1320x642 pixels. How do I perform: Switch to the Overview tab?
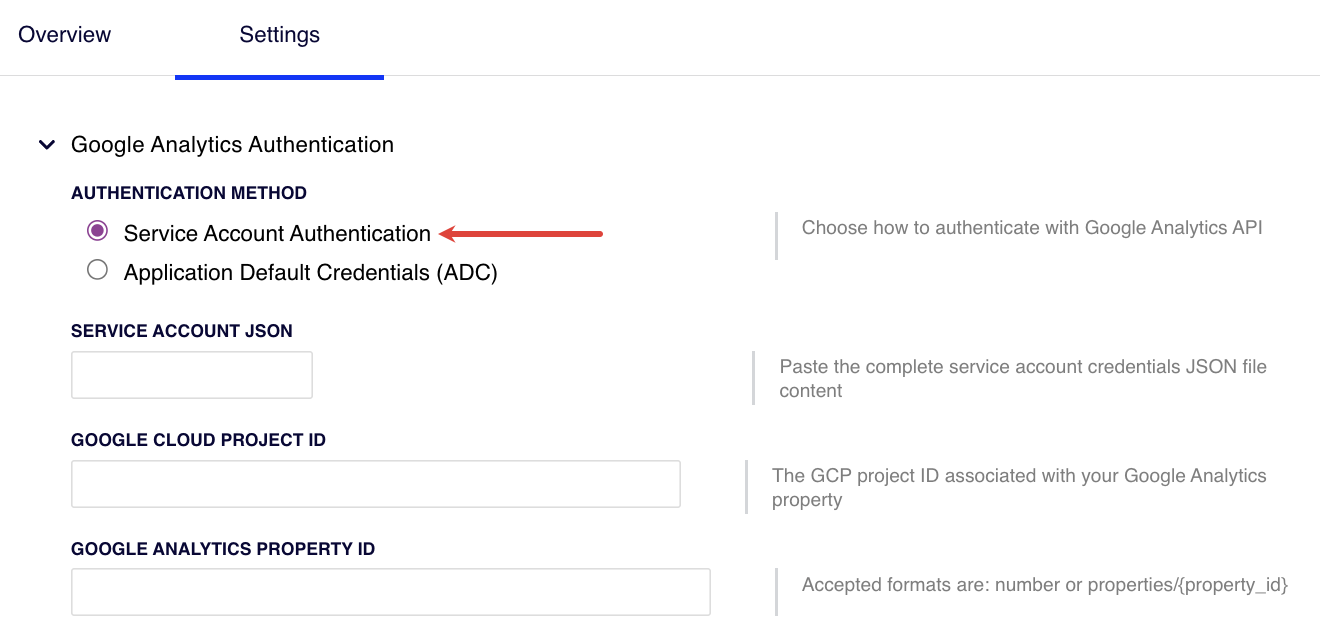pyautogui.click(x=64, y=34)
